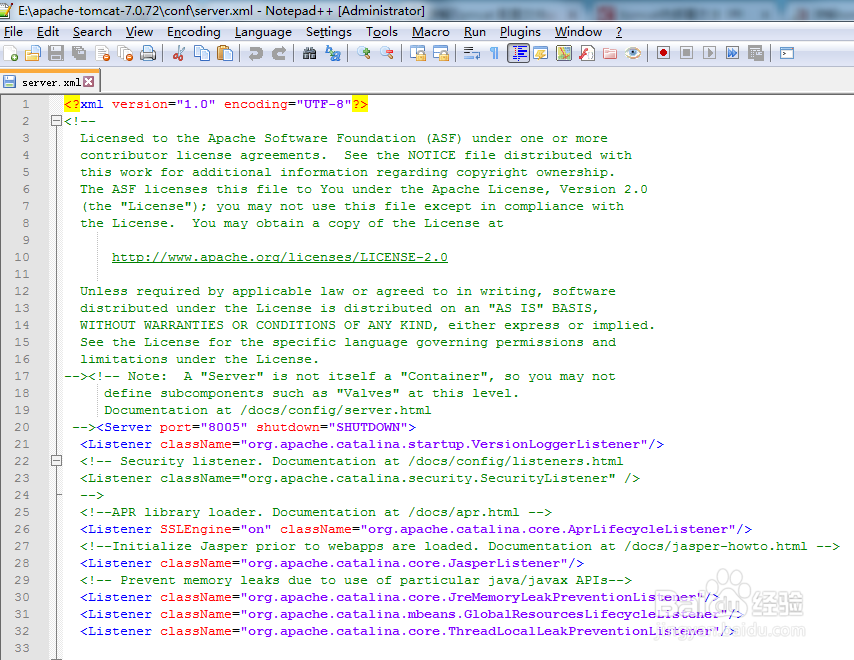Open the Settings menu
The height and width of the screenshot is (660, 854).
[328, 32]
